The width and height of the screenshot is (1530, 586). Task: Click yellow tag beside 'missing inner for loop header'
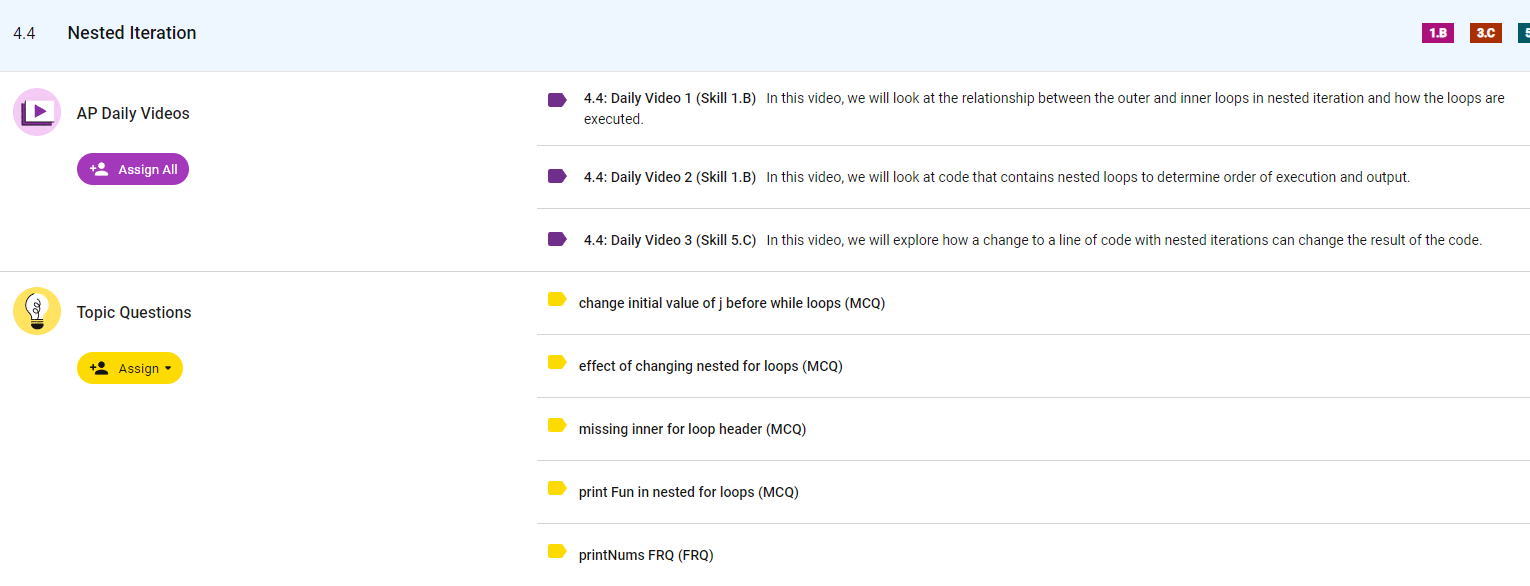(557, 425)
